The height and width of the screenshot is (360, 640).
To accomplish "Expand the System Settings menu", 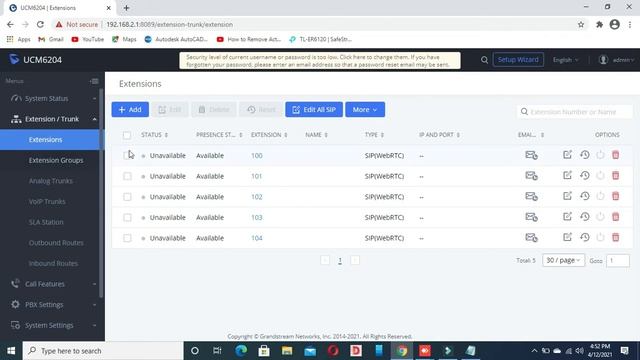I will pyautogui.click(x=52, y=325).
